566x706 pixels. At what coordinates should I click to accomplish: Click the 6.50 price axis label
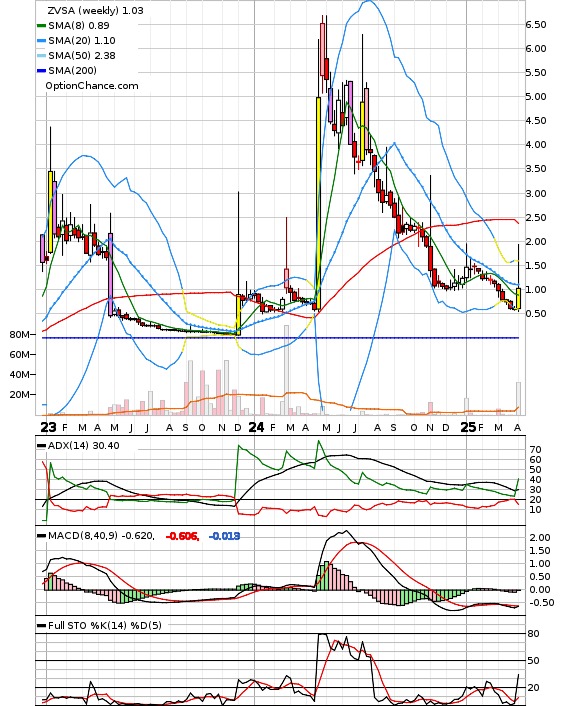536,25
